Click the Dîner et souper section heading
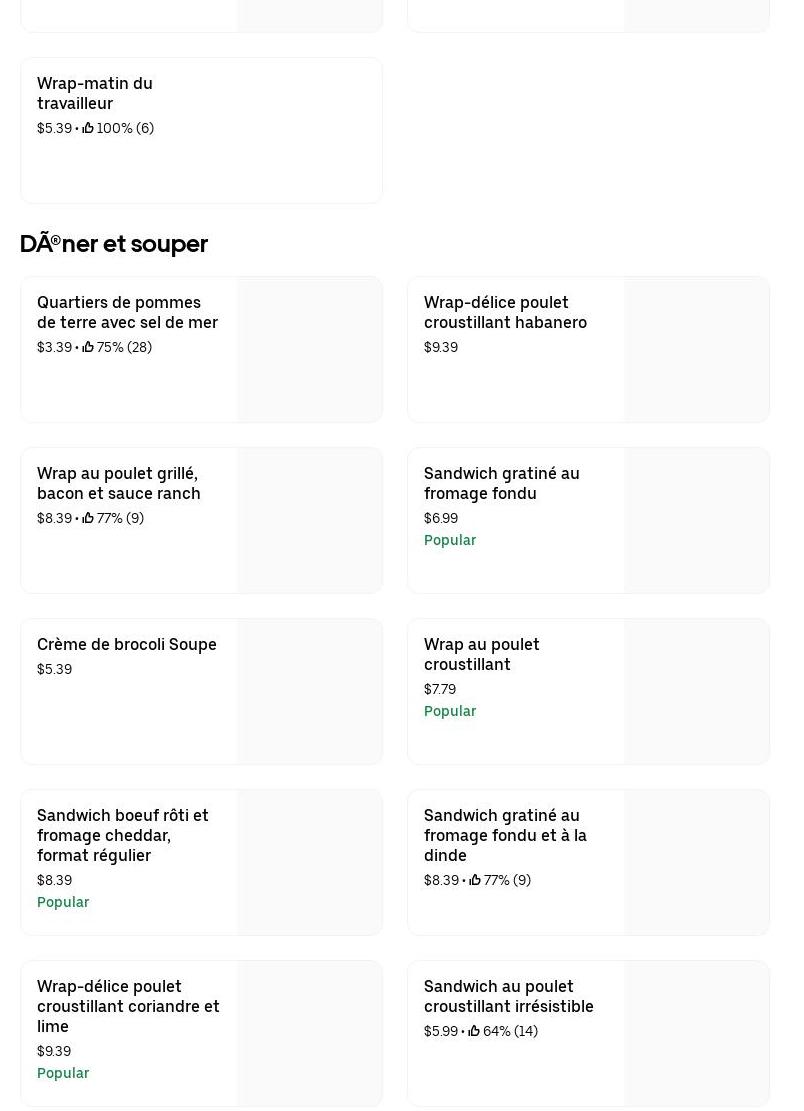 tap(114, 244)
